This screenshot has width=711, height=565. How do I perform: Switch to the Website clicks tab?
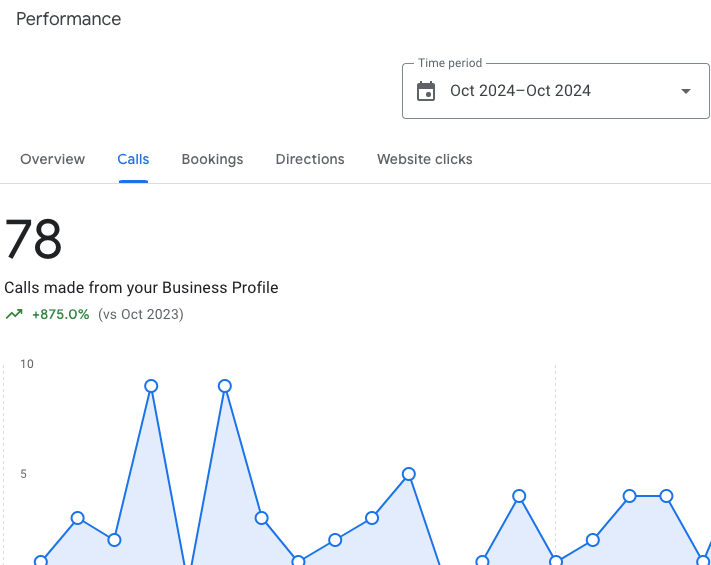(x=424, y=159)
